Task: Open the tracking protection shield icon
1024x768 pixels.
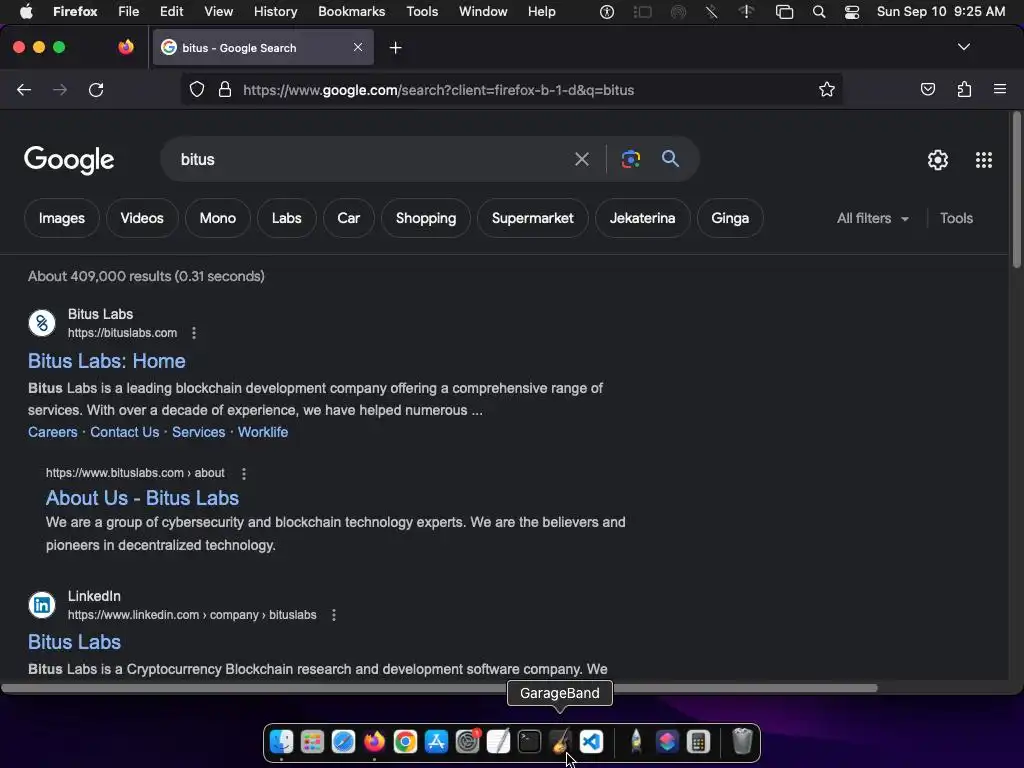Action: (x=197, y=89)
